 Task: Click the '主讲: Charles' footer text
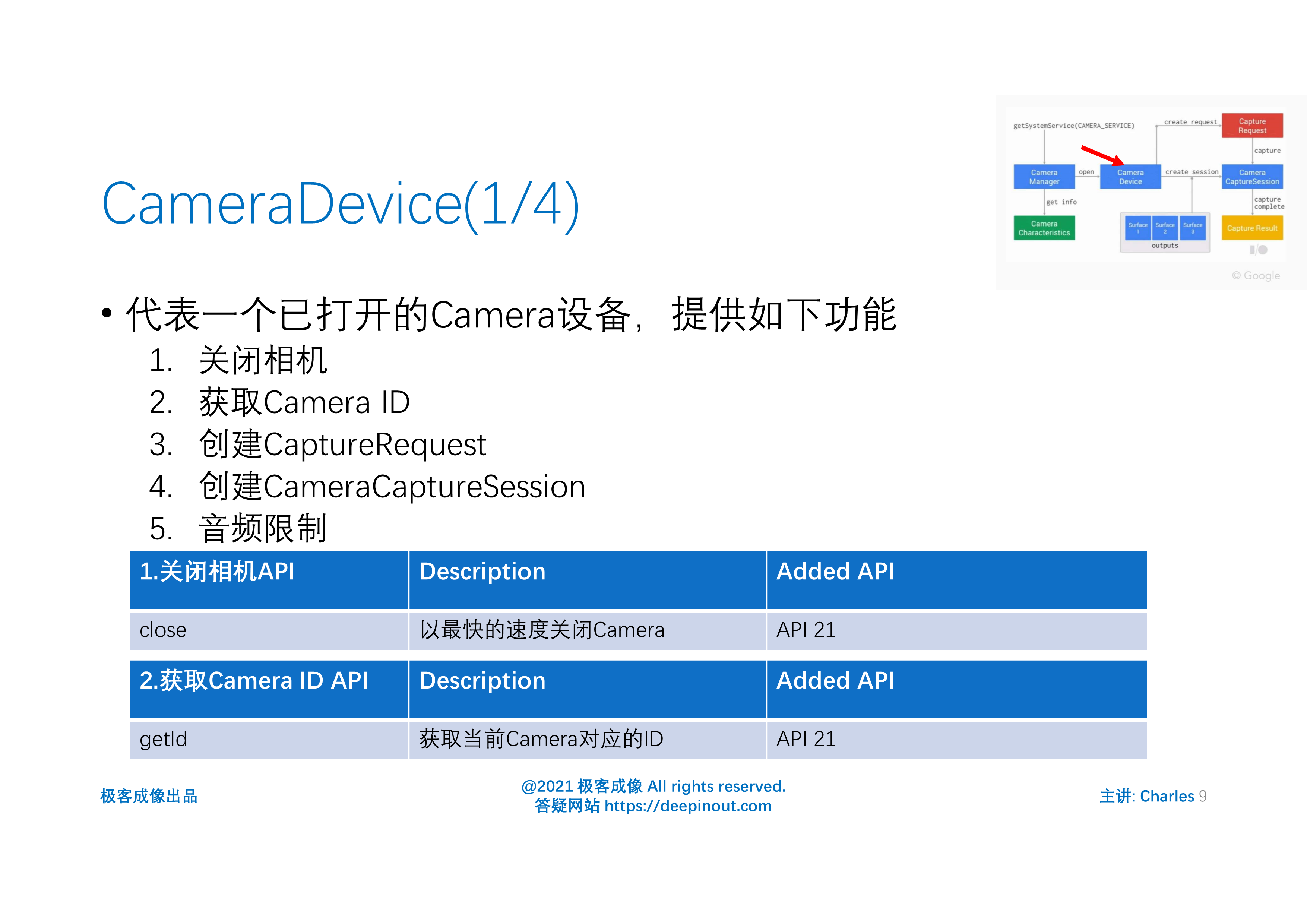pyautogui.click(x=1146, y=796)
